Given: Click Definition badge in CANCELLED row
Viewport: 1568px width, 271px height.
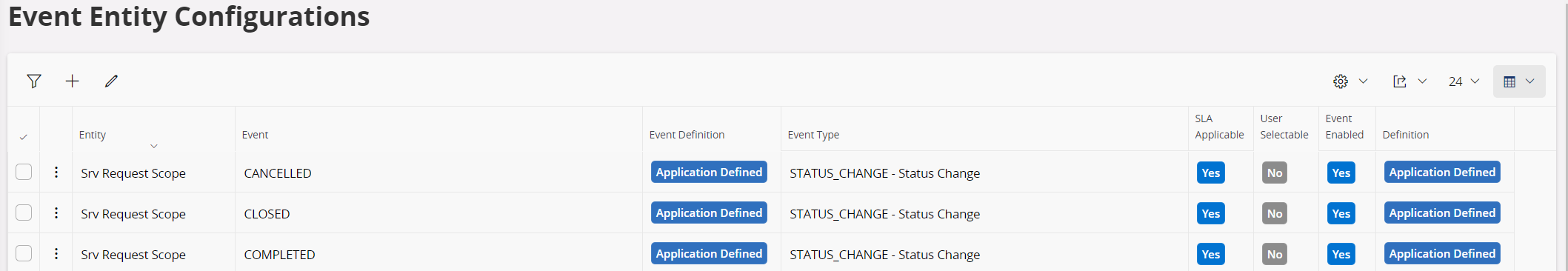Looking at the screenshot, I should [1442, 172].
